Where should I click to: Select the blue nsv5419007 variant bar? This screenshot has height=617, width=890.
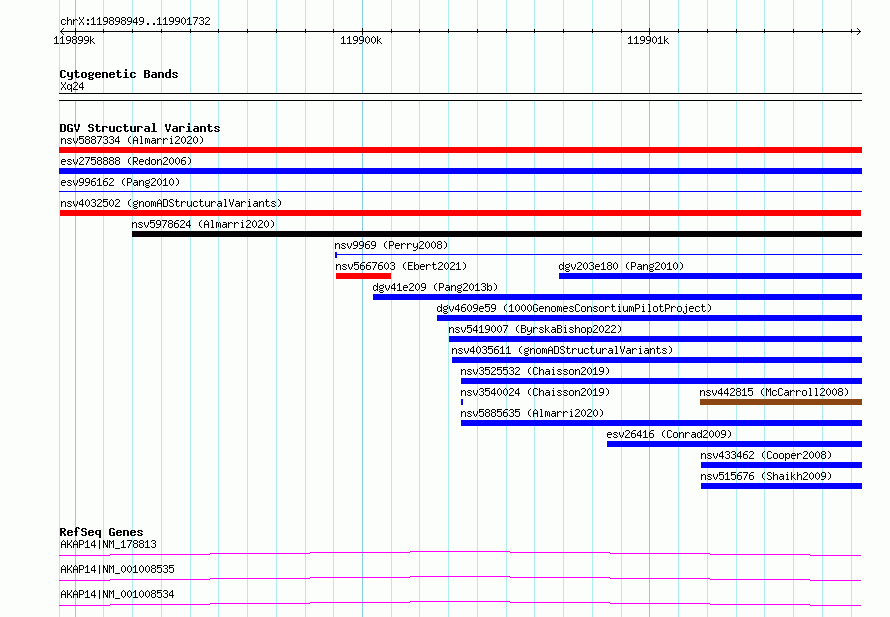point(655,339)
